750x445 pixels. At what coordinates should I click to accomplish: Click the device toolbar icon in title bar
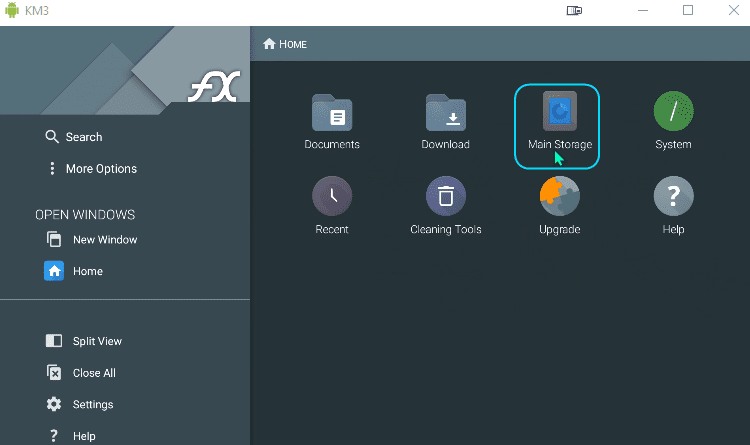pos(574,11)
